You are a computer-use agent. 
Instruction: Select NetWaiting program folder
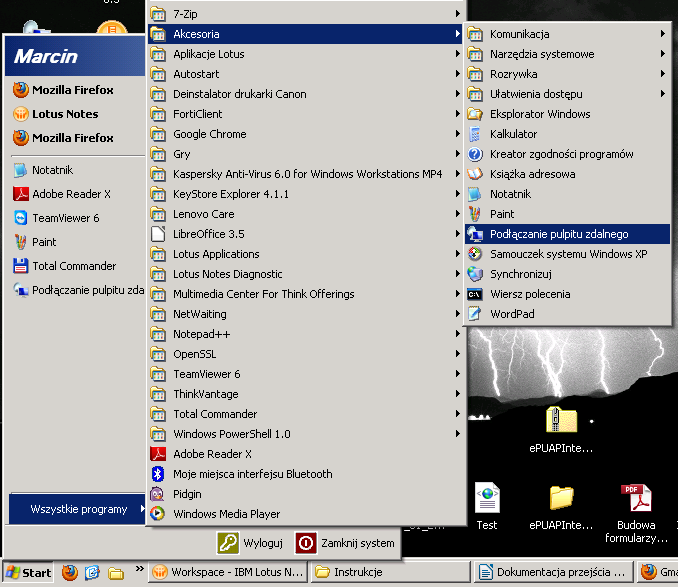point(305,314)
